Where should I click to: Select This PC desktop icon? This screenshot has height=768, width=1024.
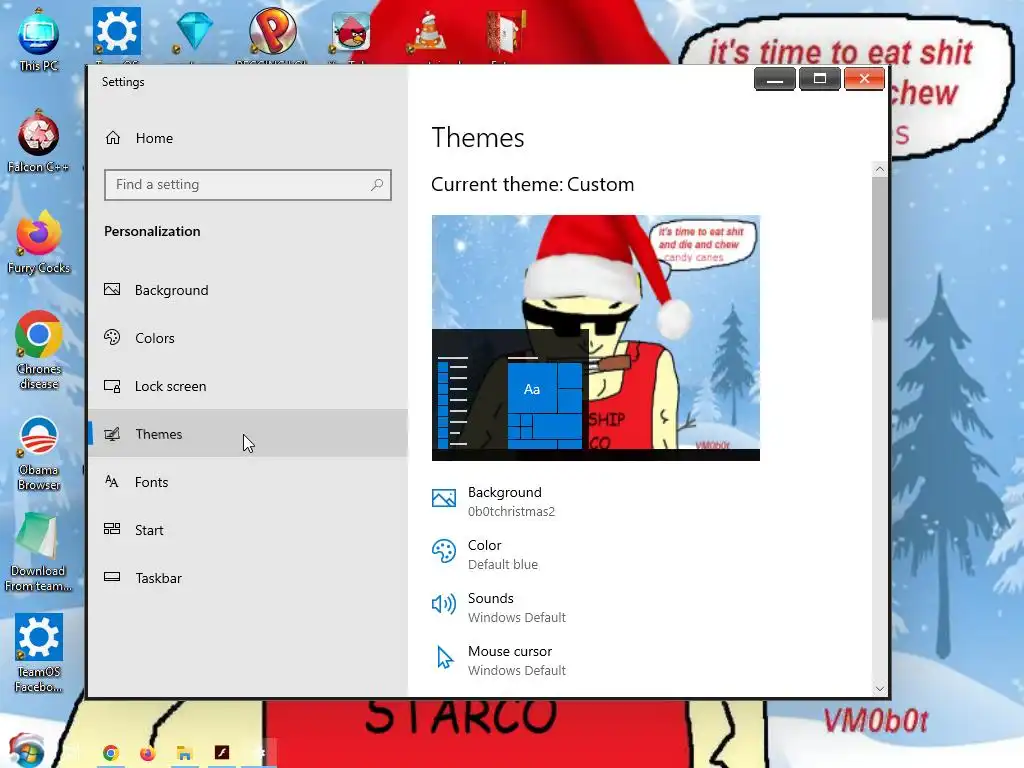(x=39, y=39)
